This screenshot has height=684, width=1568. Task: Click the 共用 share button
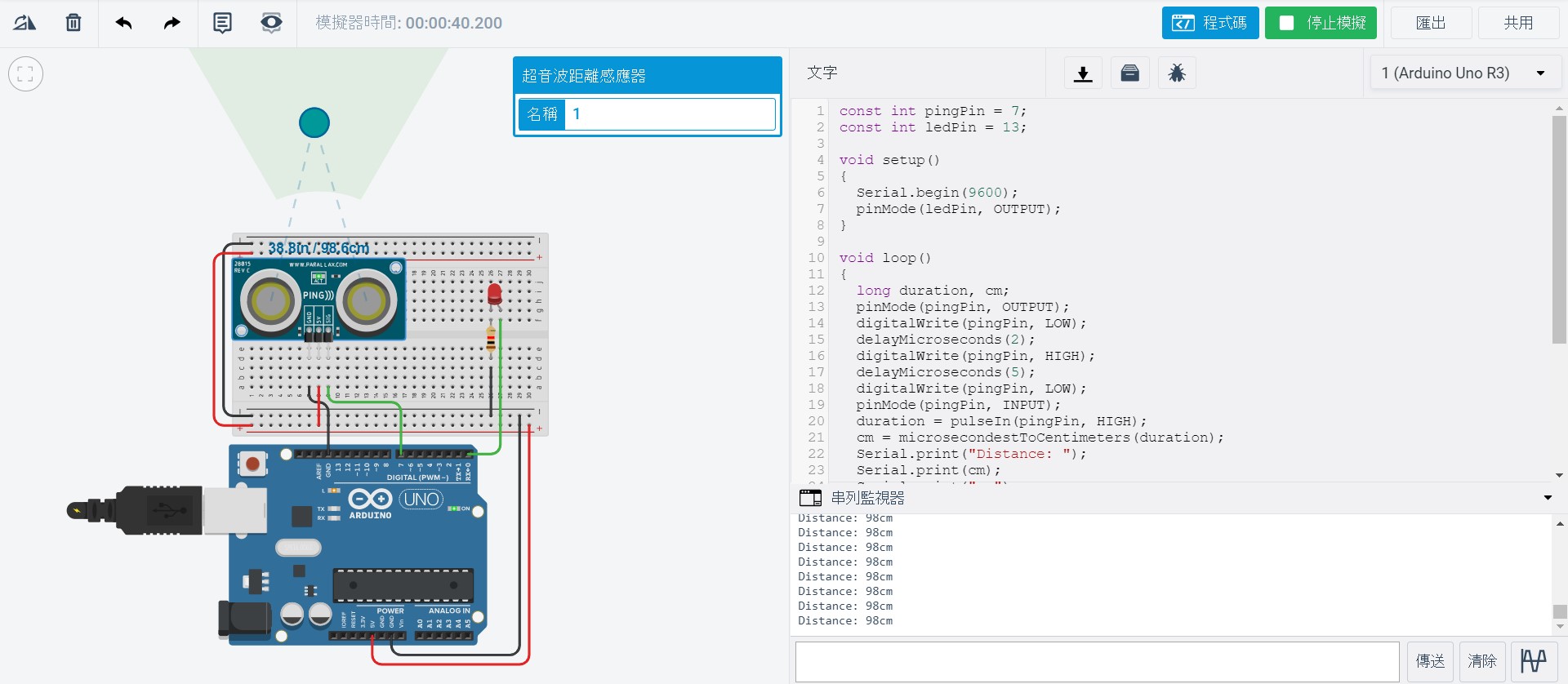pos(1518,23)
